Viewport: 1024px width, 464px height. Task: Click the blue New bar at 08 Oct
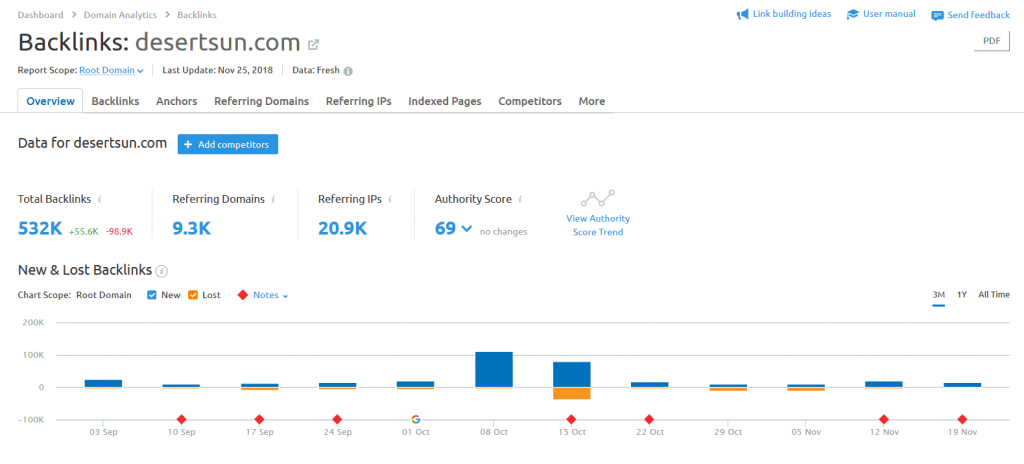pos(494,369)
